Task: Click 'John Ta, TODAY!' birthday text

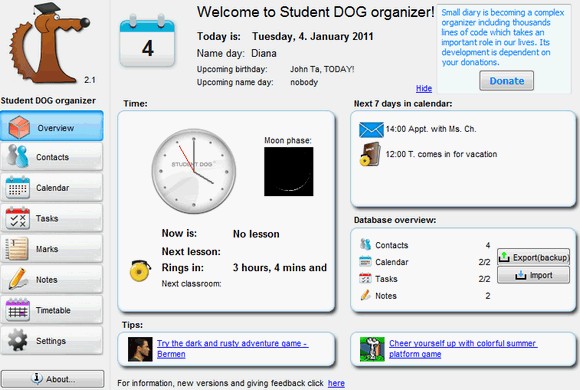Action: coord(322,69)
